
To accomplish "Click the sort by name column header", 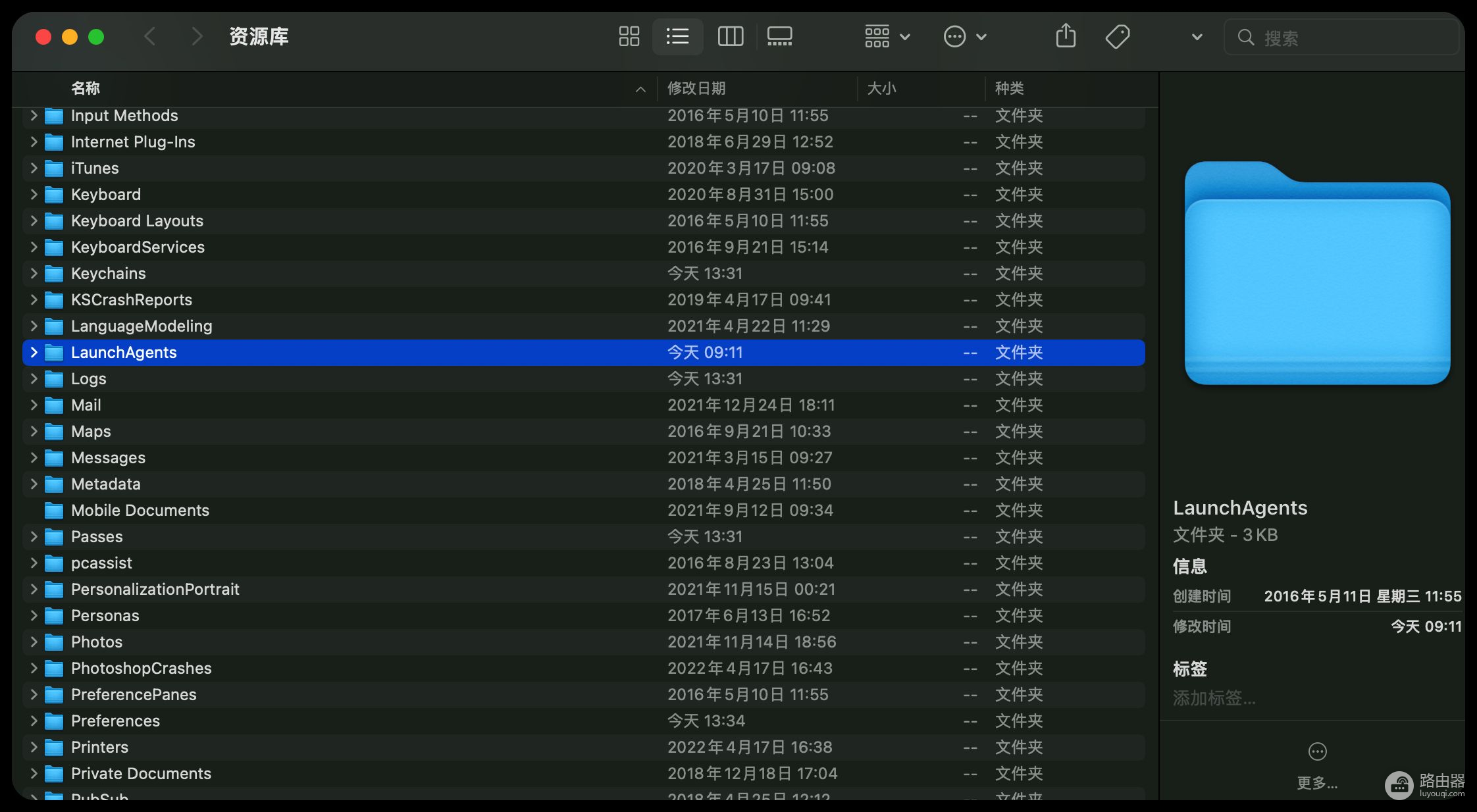I will point(84,88).
